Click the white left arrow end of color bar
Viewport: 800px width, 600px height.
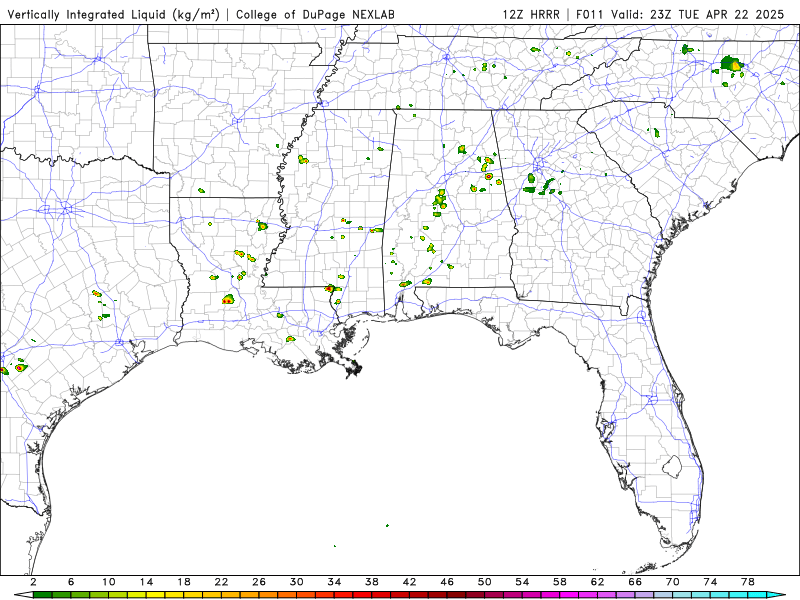click(x=23, y=595)
